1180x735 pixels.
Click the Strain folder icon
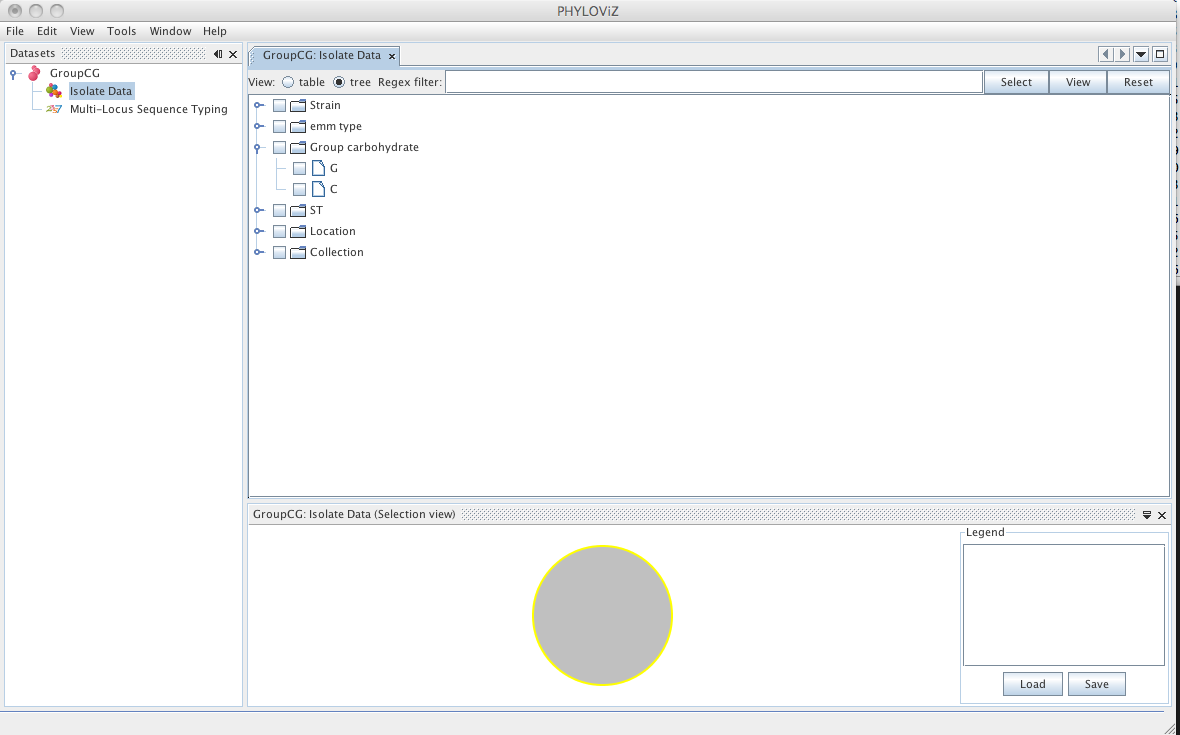(298, 105)
